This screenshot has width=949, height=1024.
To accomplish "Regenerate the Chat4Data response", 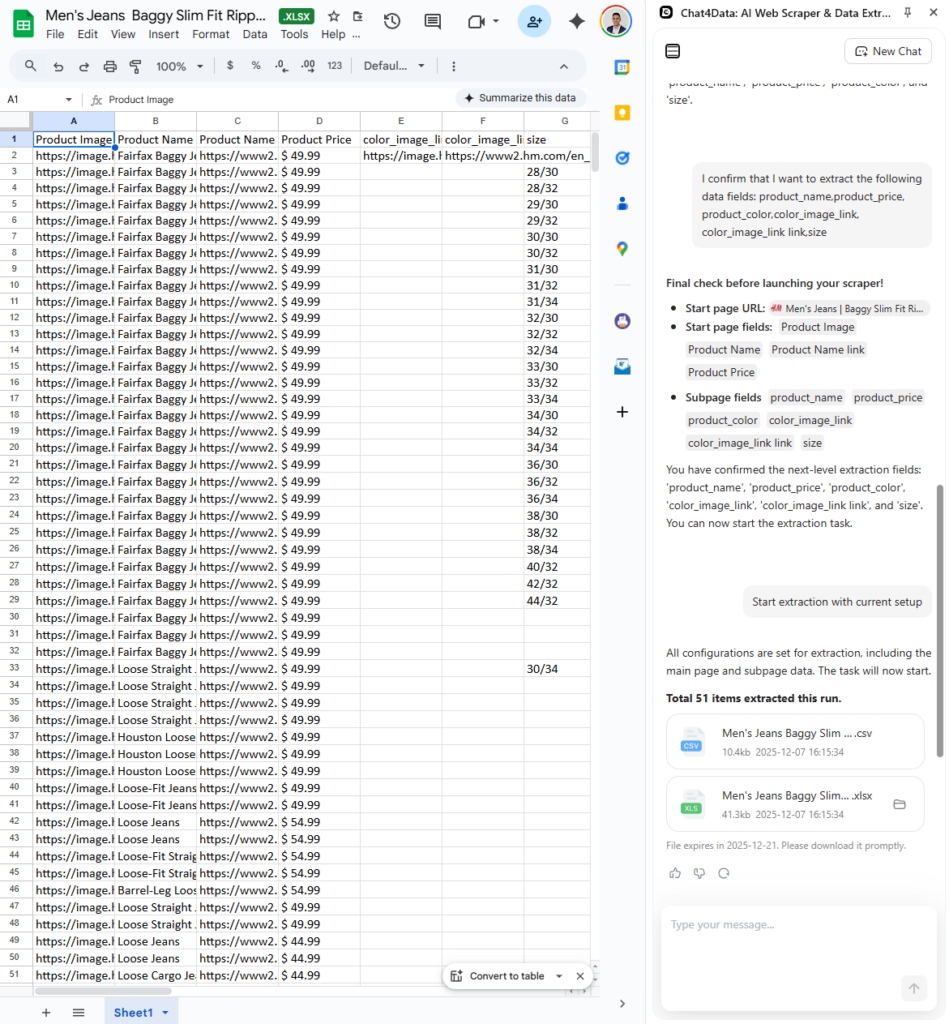I will (x=723, y=873).
